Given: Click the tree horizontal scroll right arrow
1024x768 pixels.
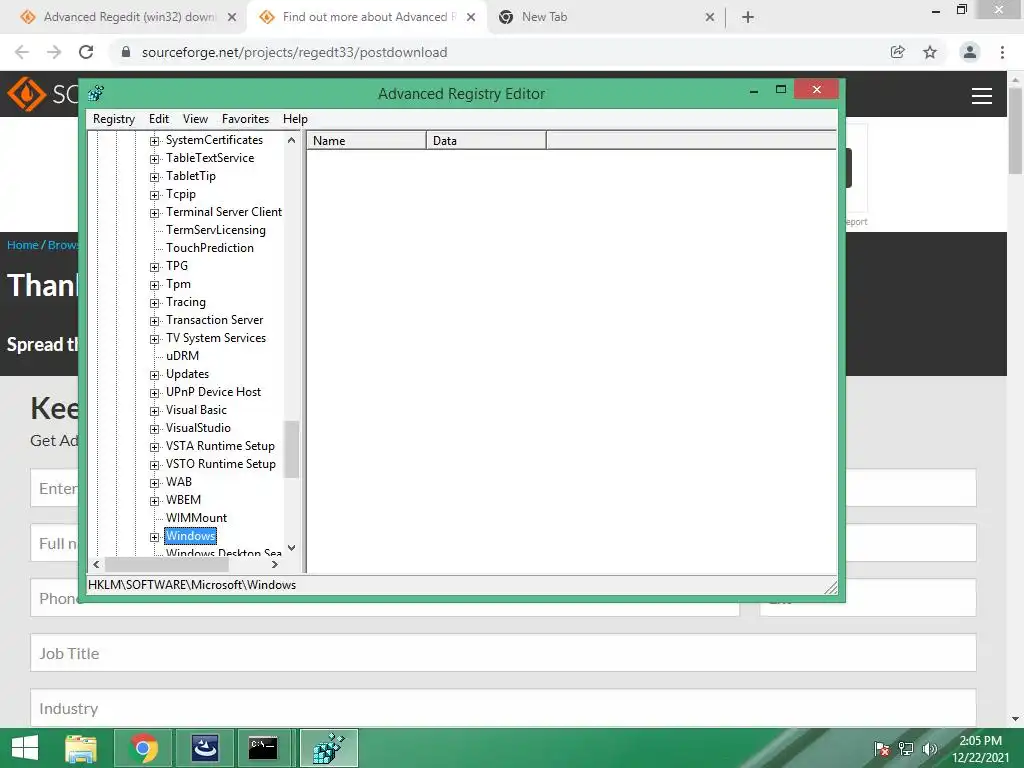Looking at the screenshot, I should tap(275, 564).
